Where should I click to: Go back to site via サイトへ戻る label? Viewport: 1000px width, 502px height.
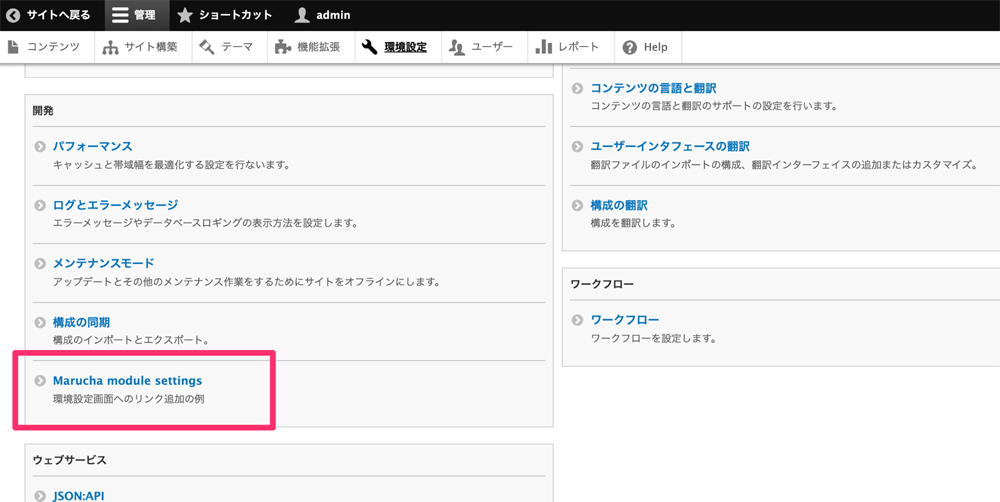58,15
